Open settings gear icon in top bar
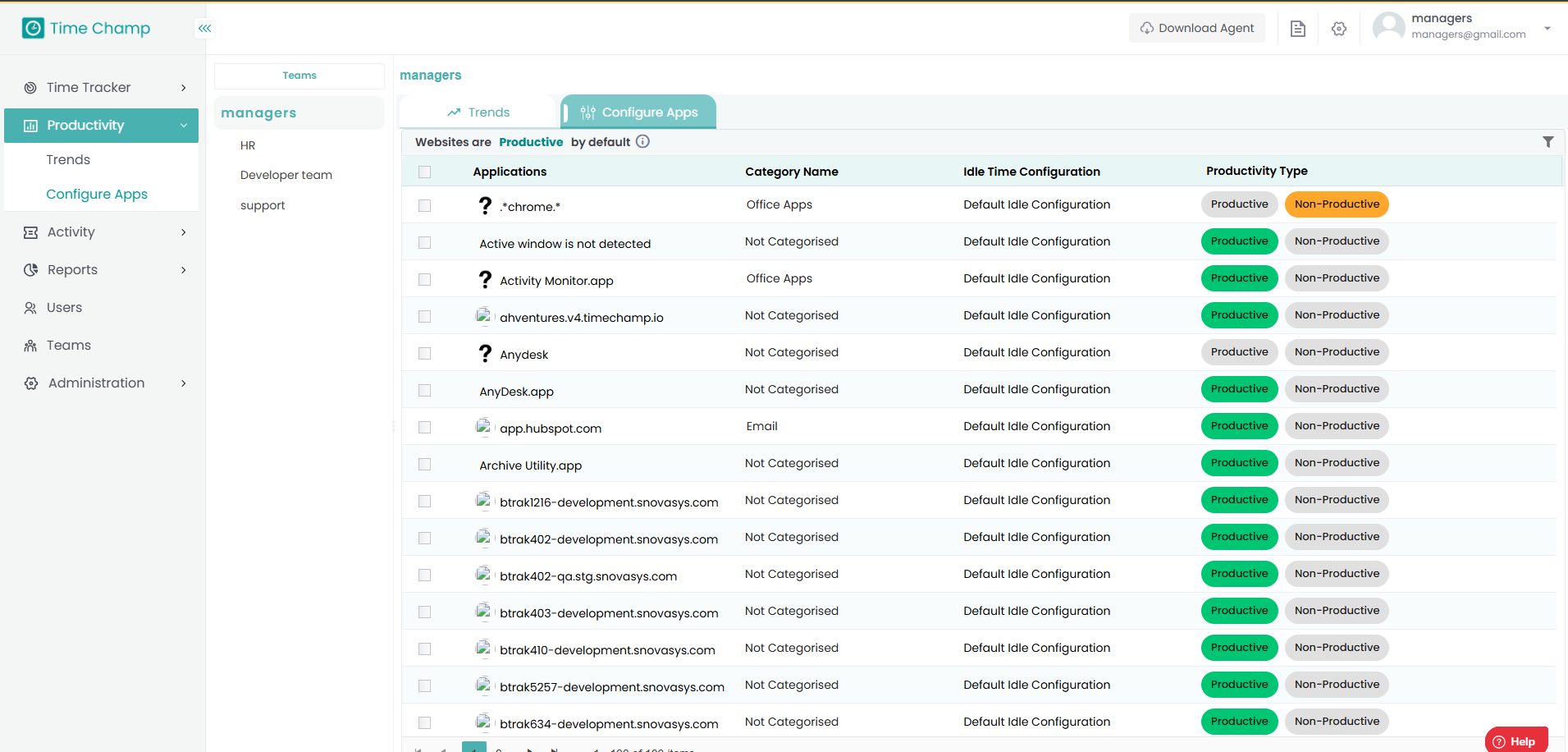The width and height of the screenshot is (1568, 752). coord(1339,29)
